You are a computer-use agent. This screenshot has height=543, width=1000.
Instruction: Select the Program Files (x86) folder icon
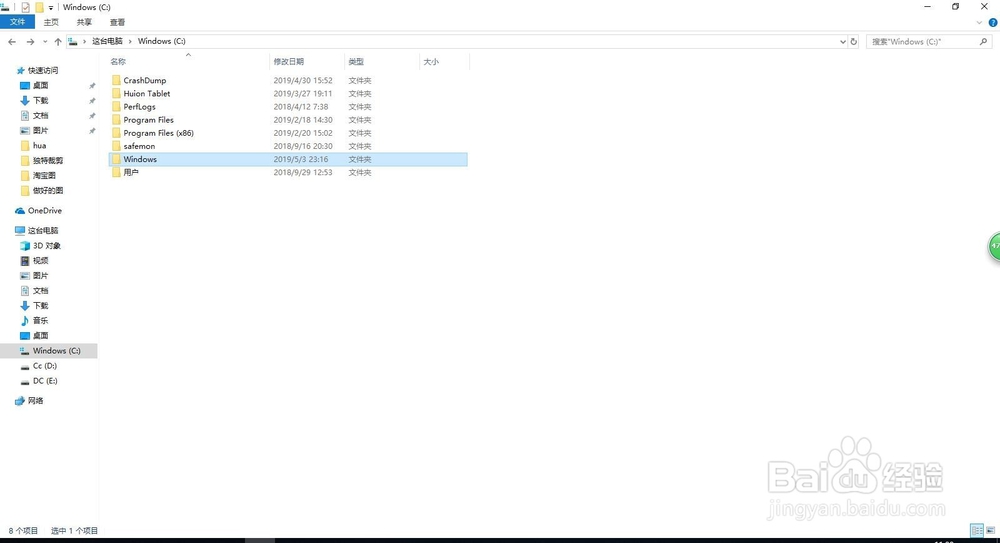(x=116, y=133)
